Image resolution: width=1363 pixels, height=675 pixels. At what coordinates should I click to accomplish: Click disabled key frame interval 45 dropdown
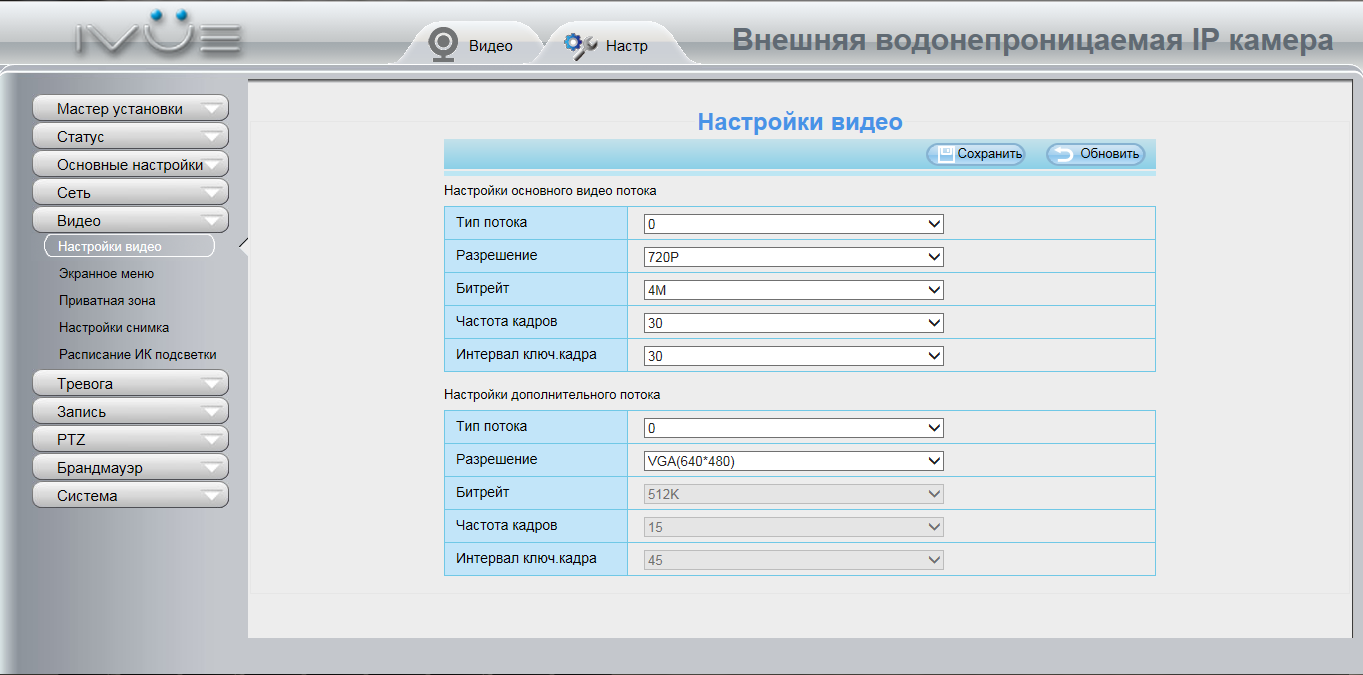[794, 560]
